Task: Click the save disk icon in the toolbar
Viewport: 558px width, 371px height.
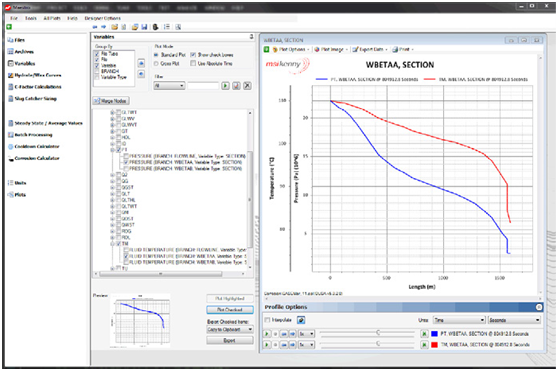Action: coord(144,27)
